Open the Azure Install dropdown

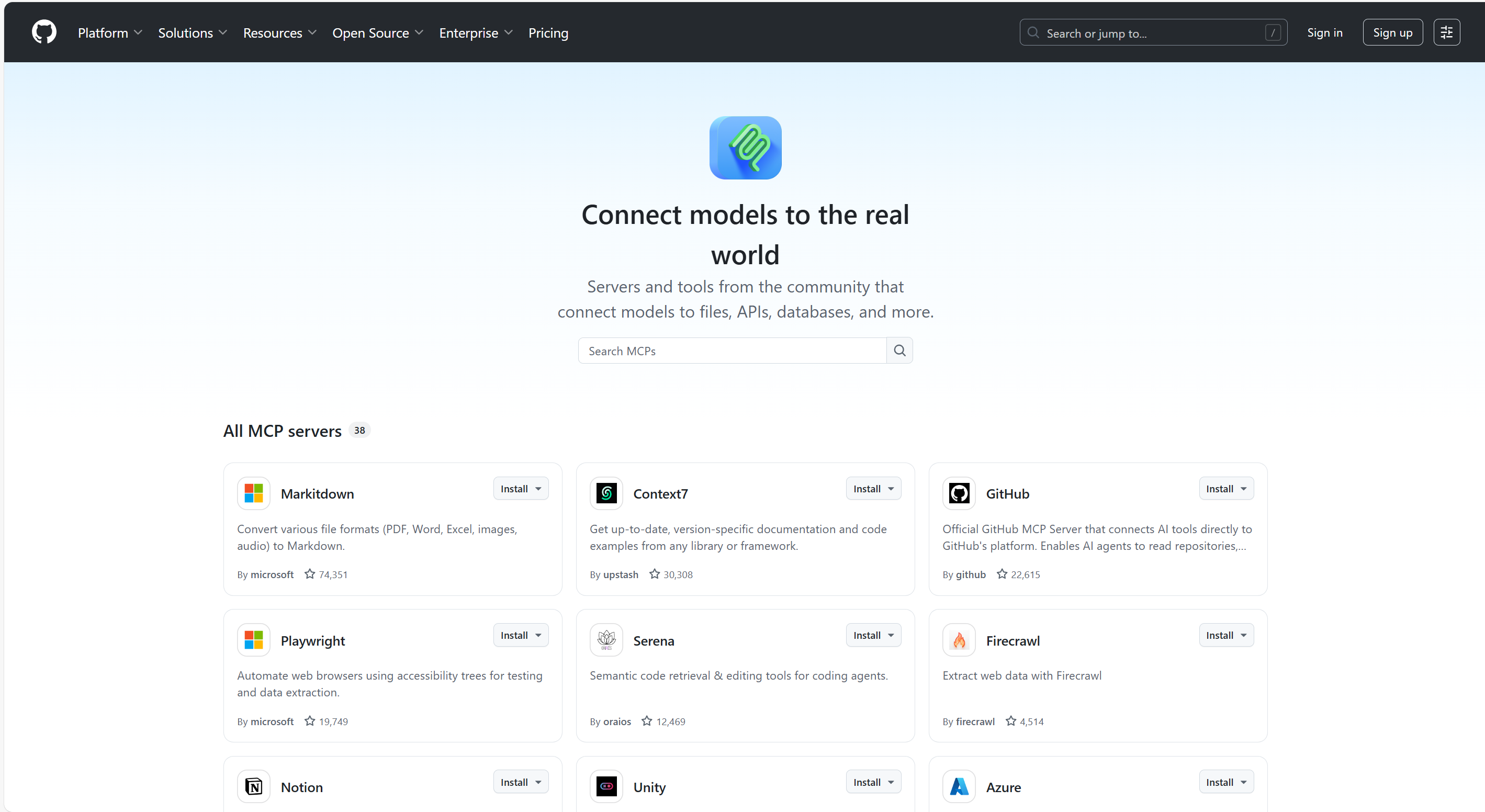tap(1226, 782)
